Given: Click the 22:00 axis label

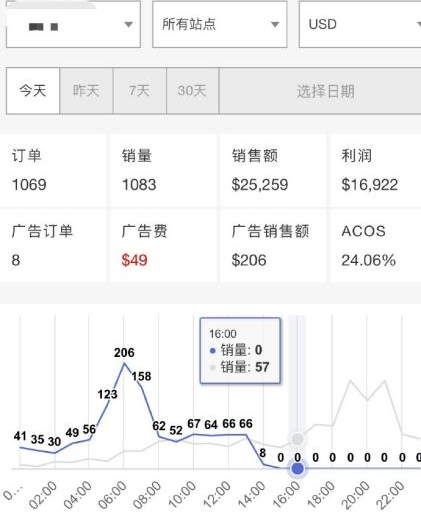Looking at the screenshot, I should (391, 494).
